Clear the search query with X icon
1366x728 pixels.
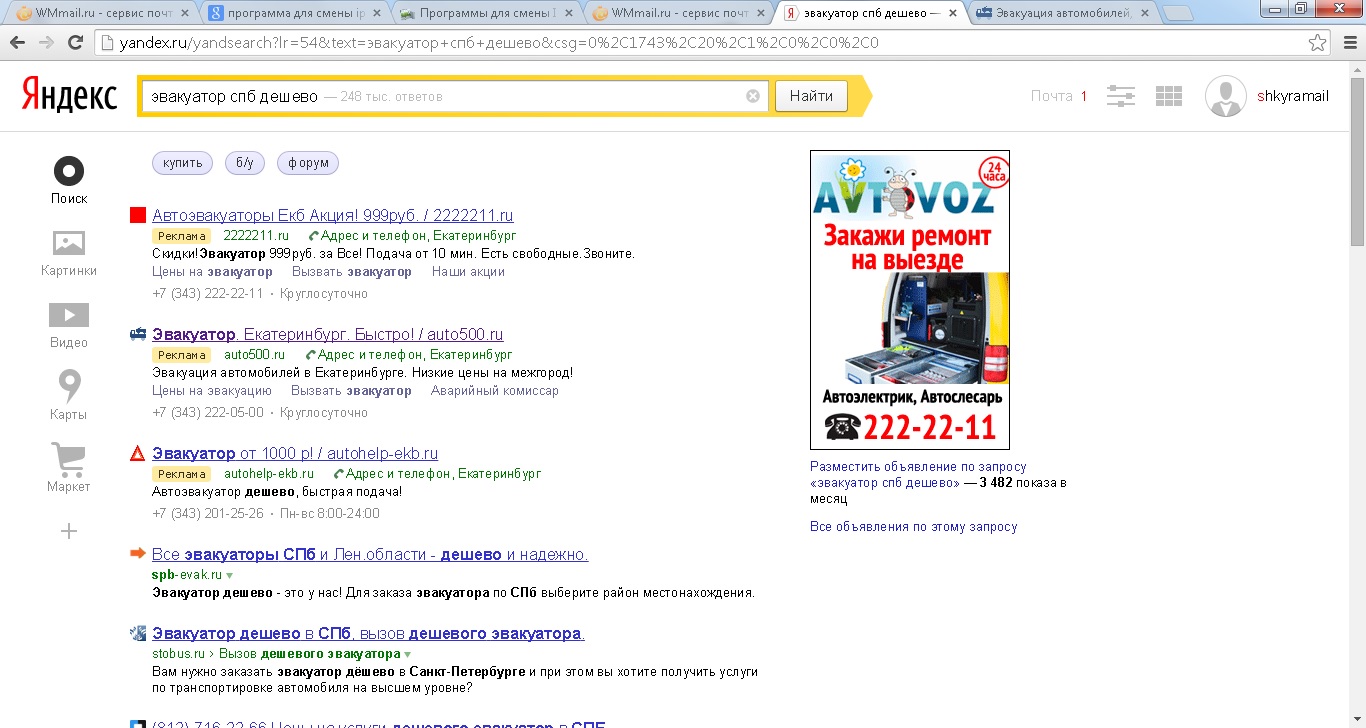point(753,96)
